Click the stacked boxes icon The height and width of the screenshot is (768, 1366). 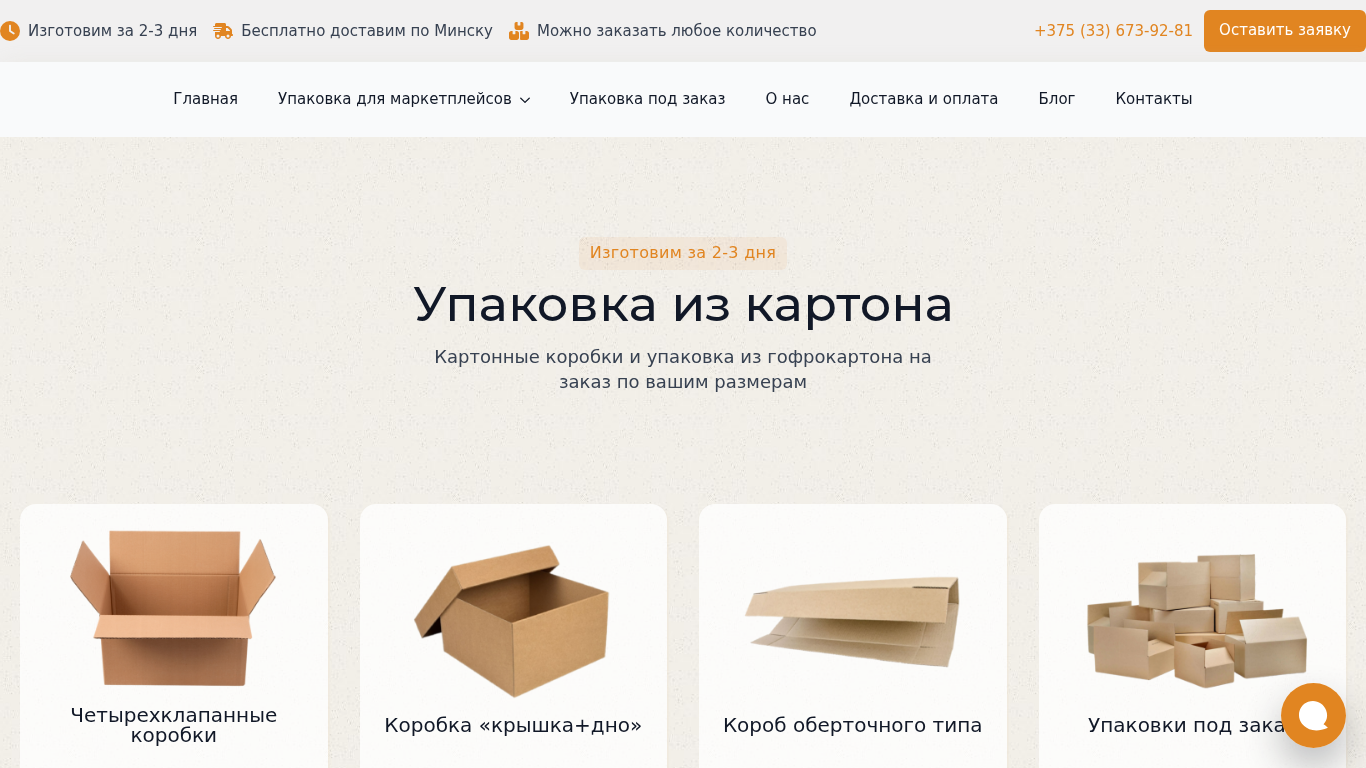(x=519, y=31)
